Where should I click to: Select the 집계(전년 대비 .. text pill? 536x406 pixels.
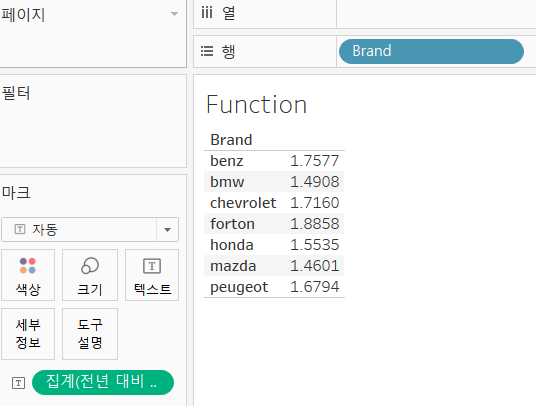tap(103, 382)
